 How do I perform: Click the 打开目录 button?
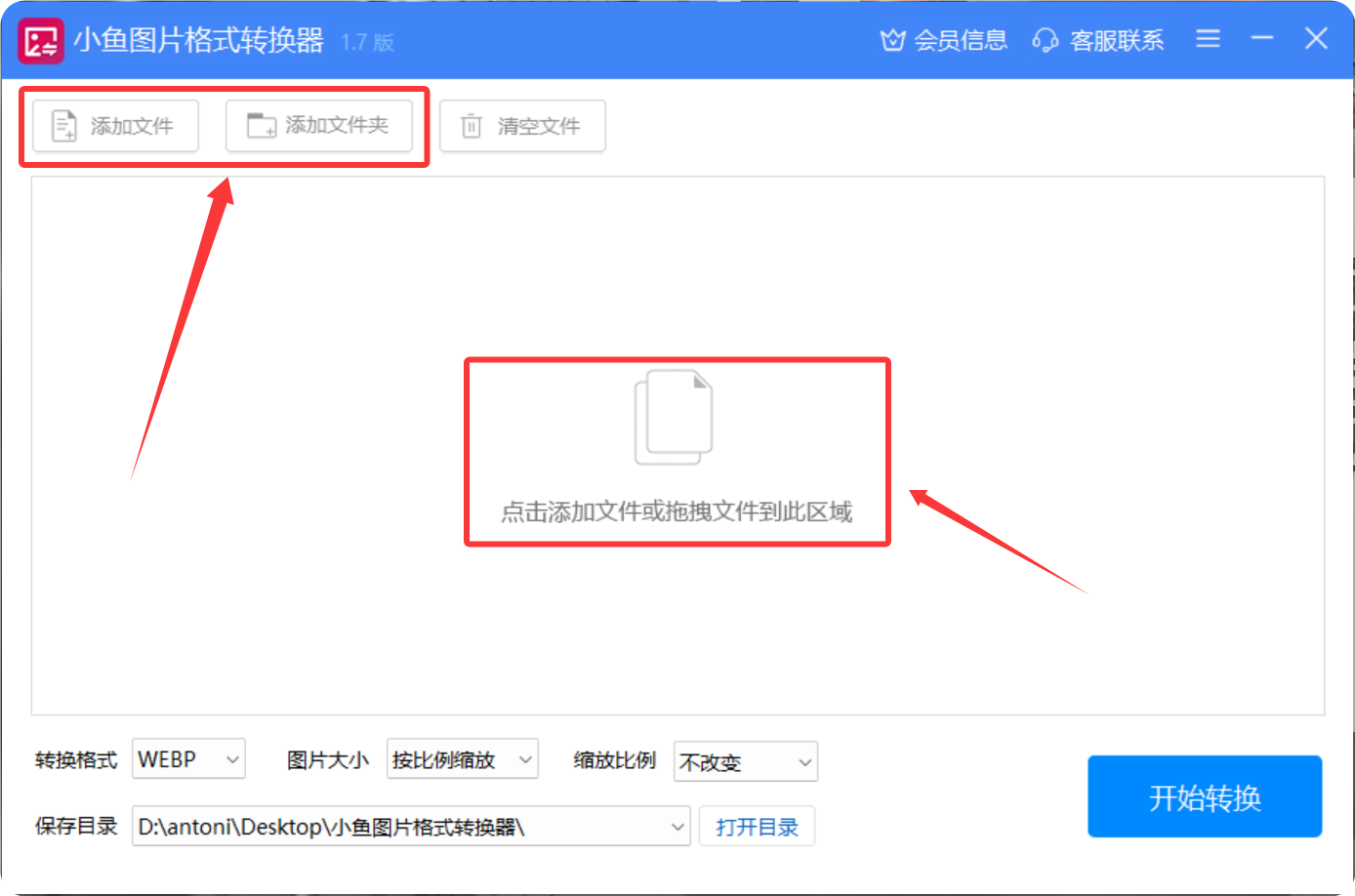coord(757,827)
